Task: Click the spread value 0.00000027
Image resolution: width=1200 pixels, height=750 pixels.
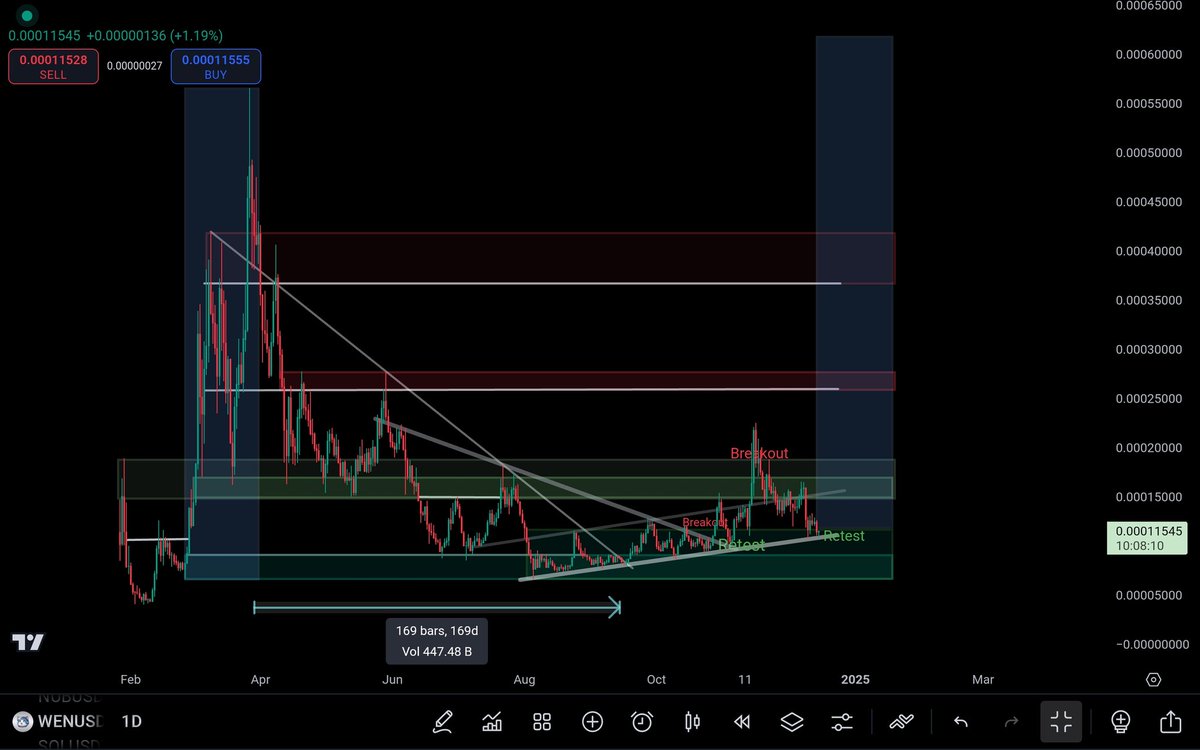Action: (134, 66)
